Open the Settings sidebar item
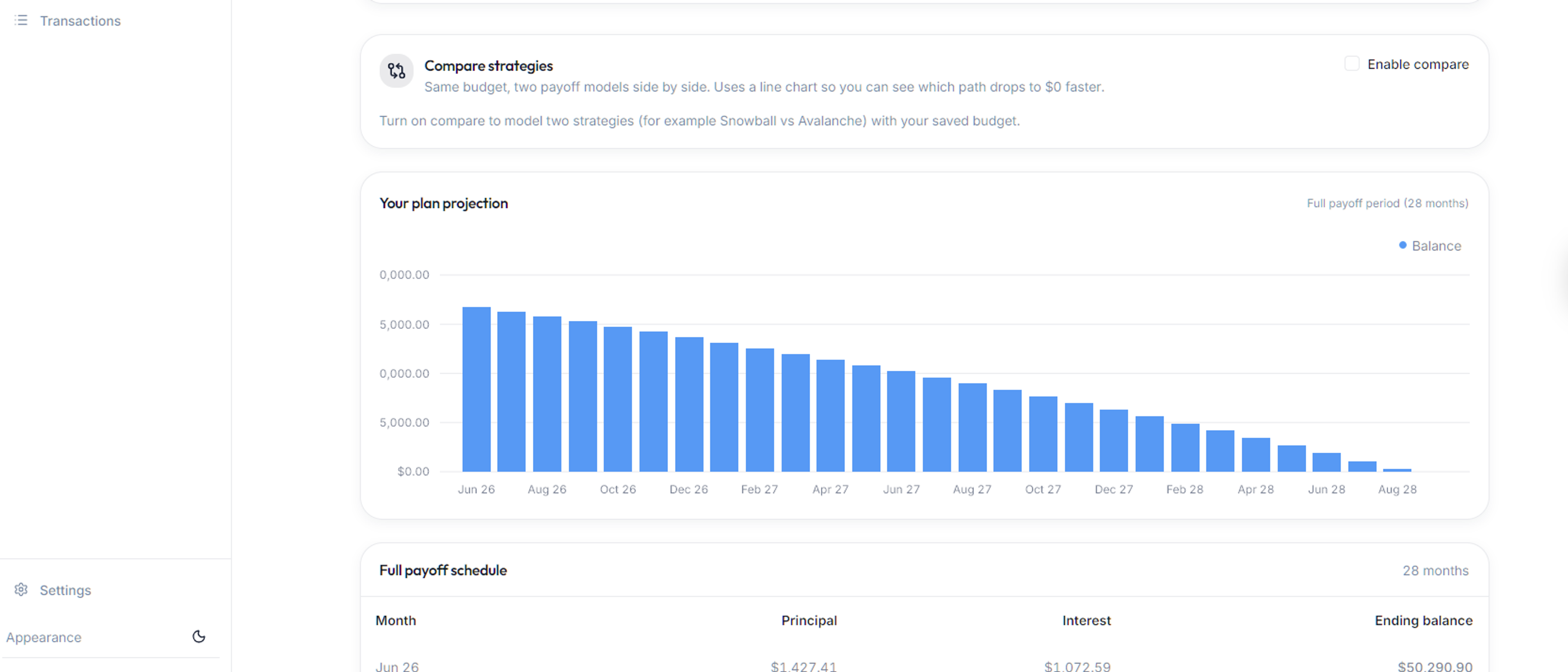Viewport: 1568px width, 672px height. click(x=65, y=590)
